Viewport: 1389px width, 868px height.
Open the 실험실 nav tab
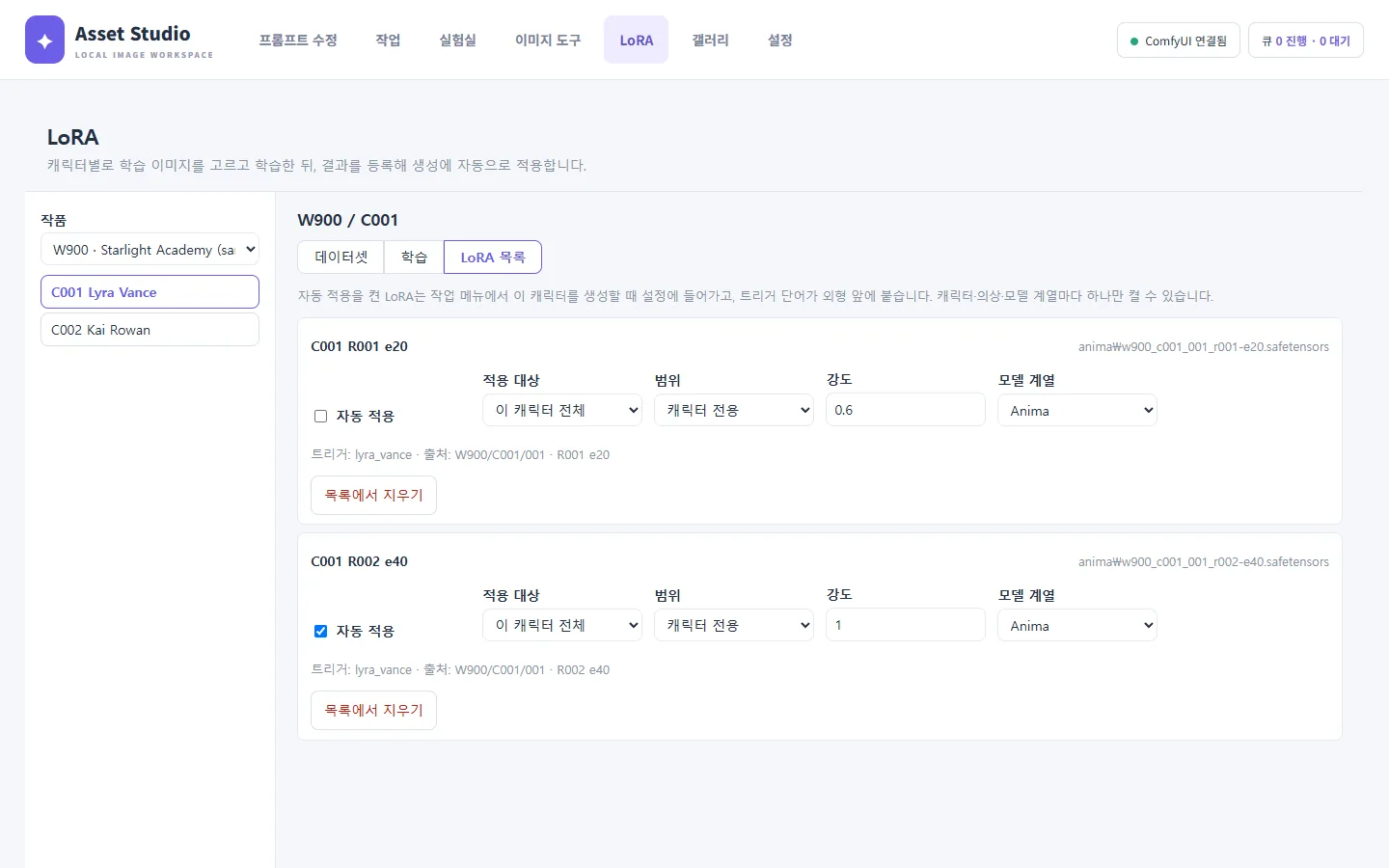[457, 40]
